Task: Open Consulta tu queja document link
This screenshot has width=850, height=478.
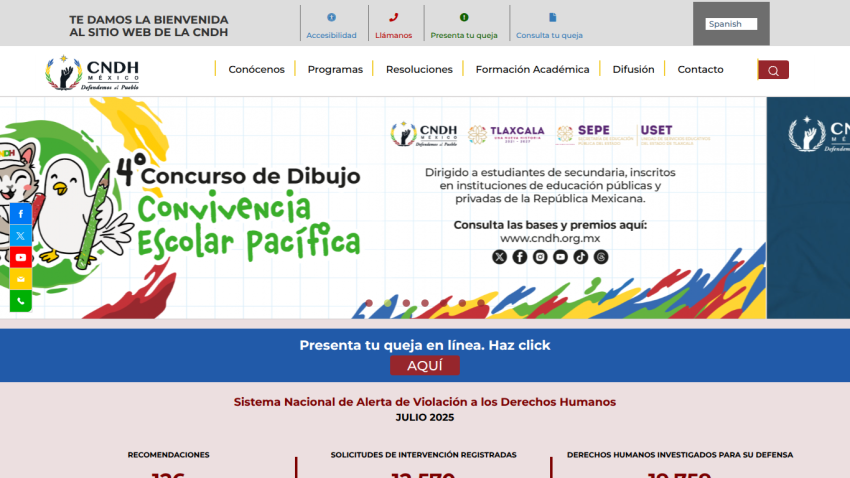Action: (549, 25)
